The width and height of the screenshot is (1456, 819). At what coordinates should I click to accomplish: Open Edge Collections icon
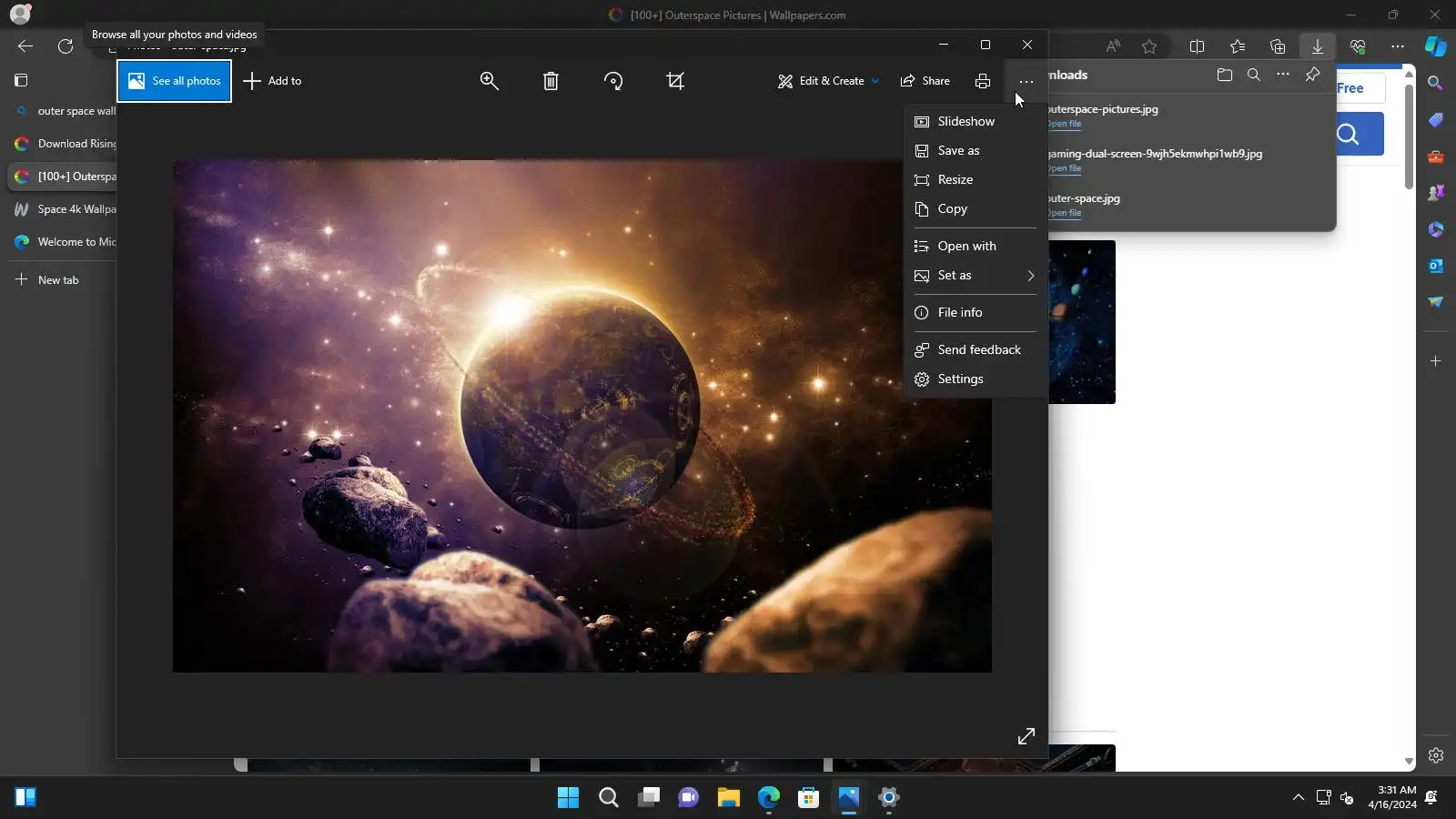tap(1278, 46)
